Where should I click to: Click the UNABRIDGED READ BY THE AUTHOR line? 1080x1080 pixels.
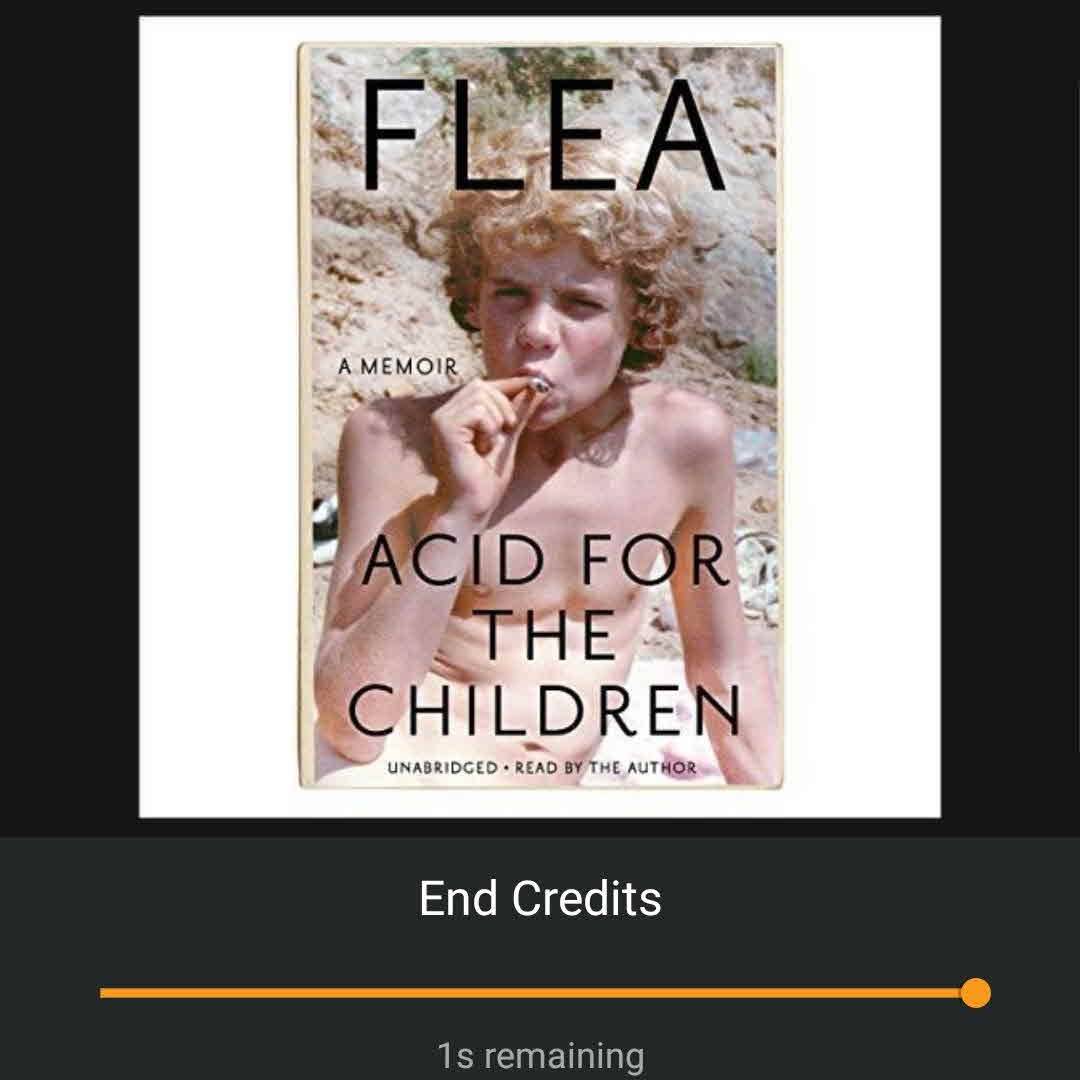541,767
